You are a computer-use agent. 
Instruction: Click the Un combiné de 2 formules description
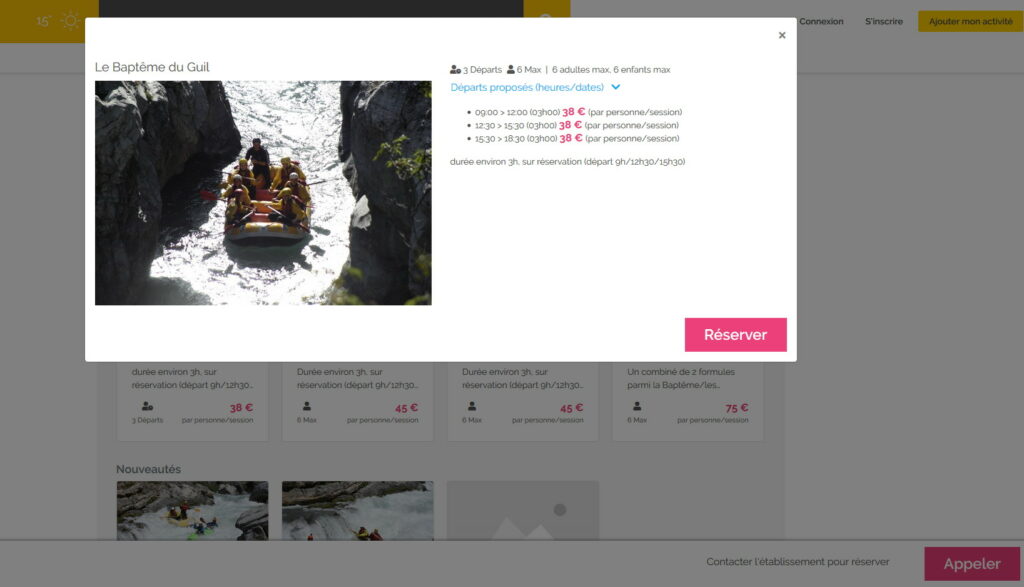[680, 378]
